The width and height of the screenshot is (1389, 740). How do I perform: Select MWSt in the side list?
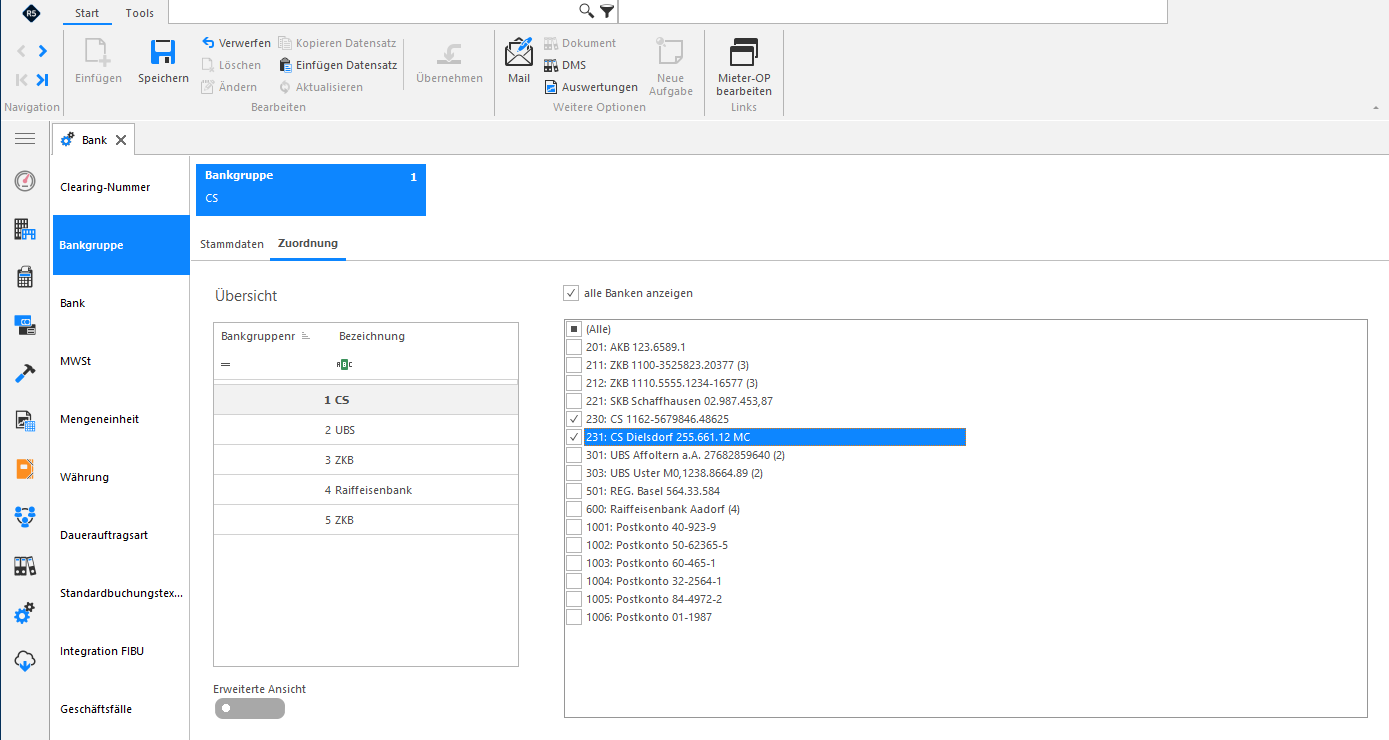(x=121, y=361)
